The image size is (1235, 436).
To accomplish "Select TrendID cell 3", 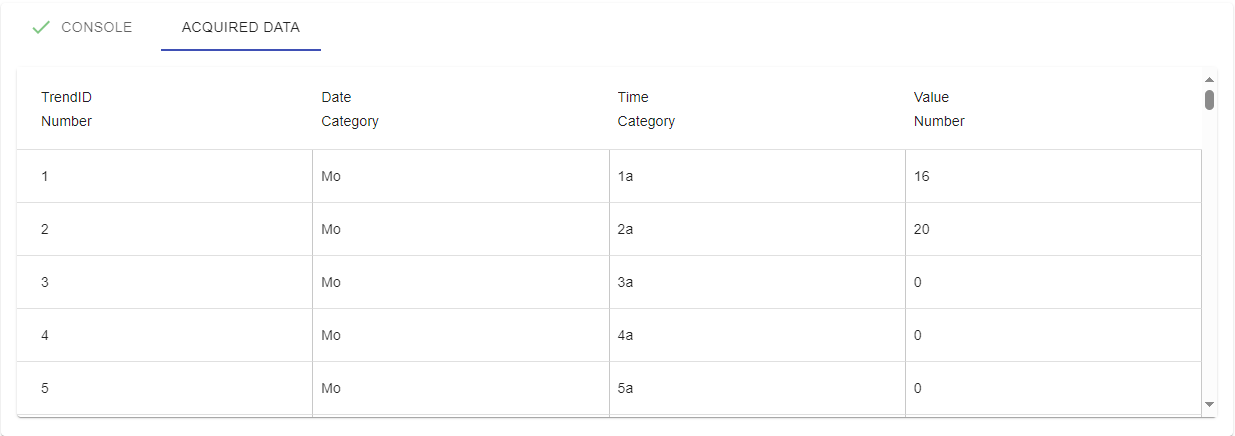I will 165,282.
